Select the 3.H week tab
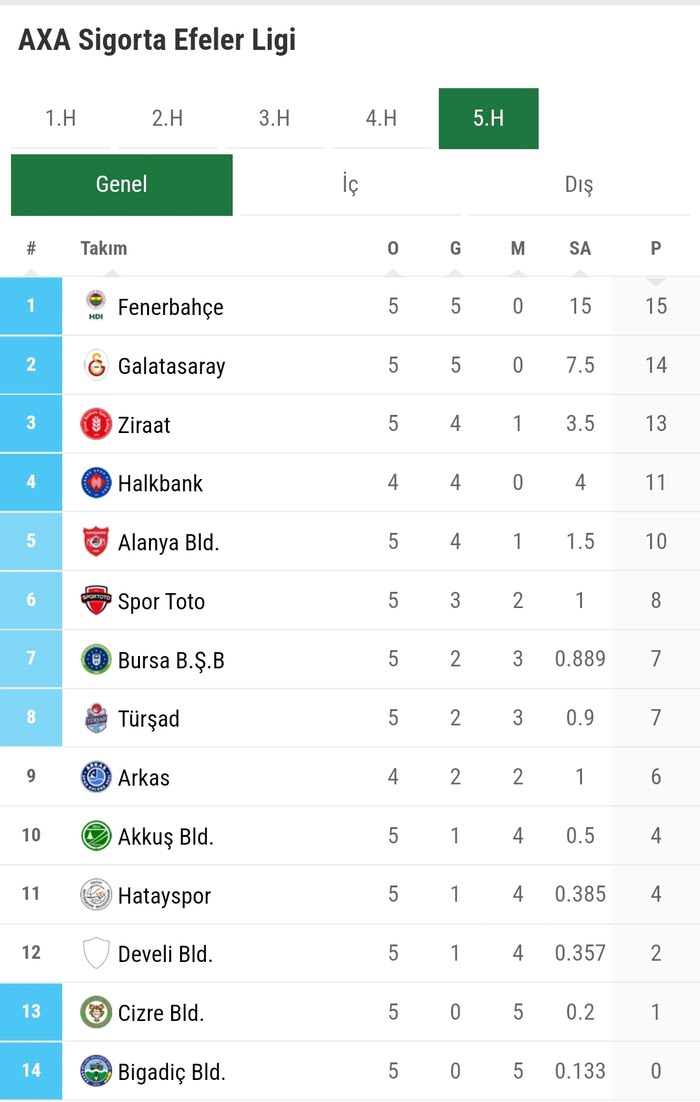 point(274,118)
